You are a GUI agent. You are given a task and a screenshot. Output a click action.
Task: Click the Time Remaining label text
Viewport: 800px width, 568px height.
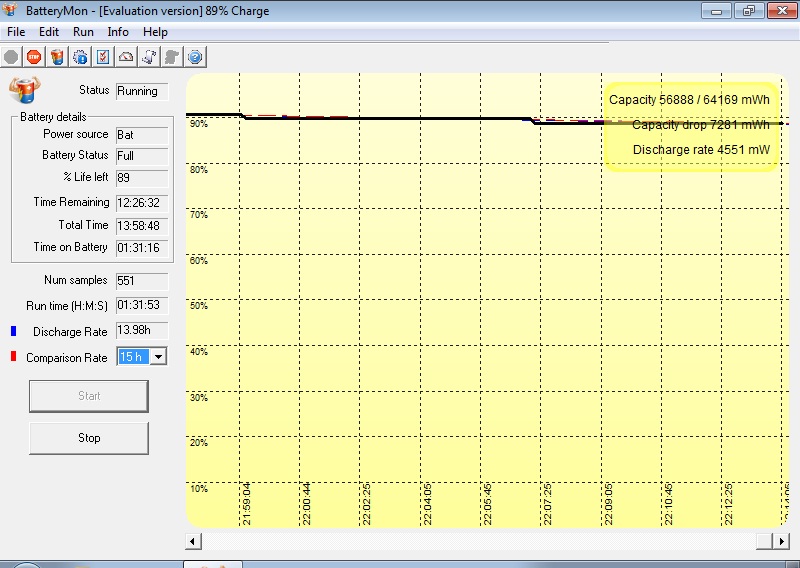[x=71, y=202]
